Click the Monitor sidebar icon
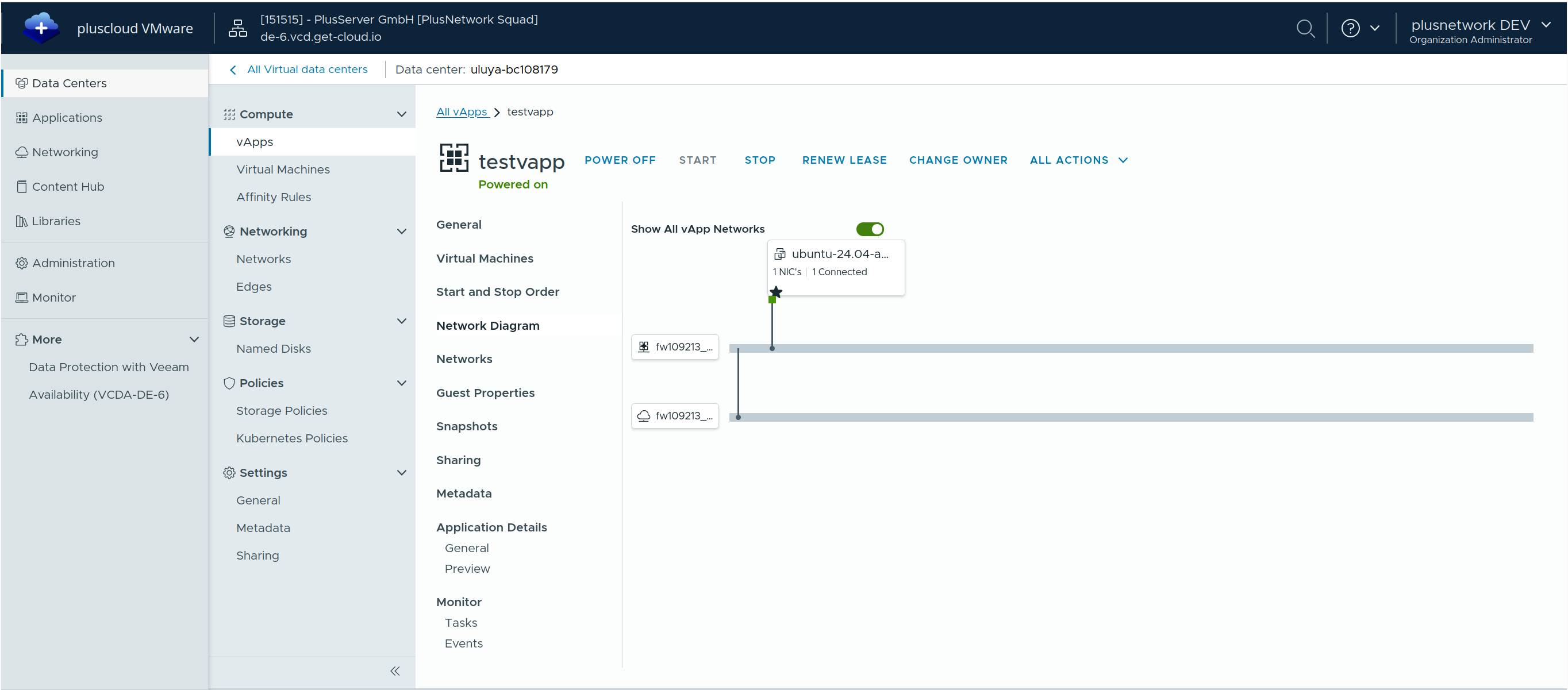The image size is (1568, 690). [21, 298]
